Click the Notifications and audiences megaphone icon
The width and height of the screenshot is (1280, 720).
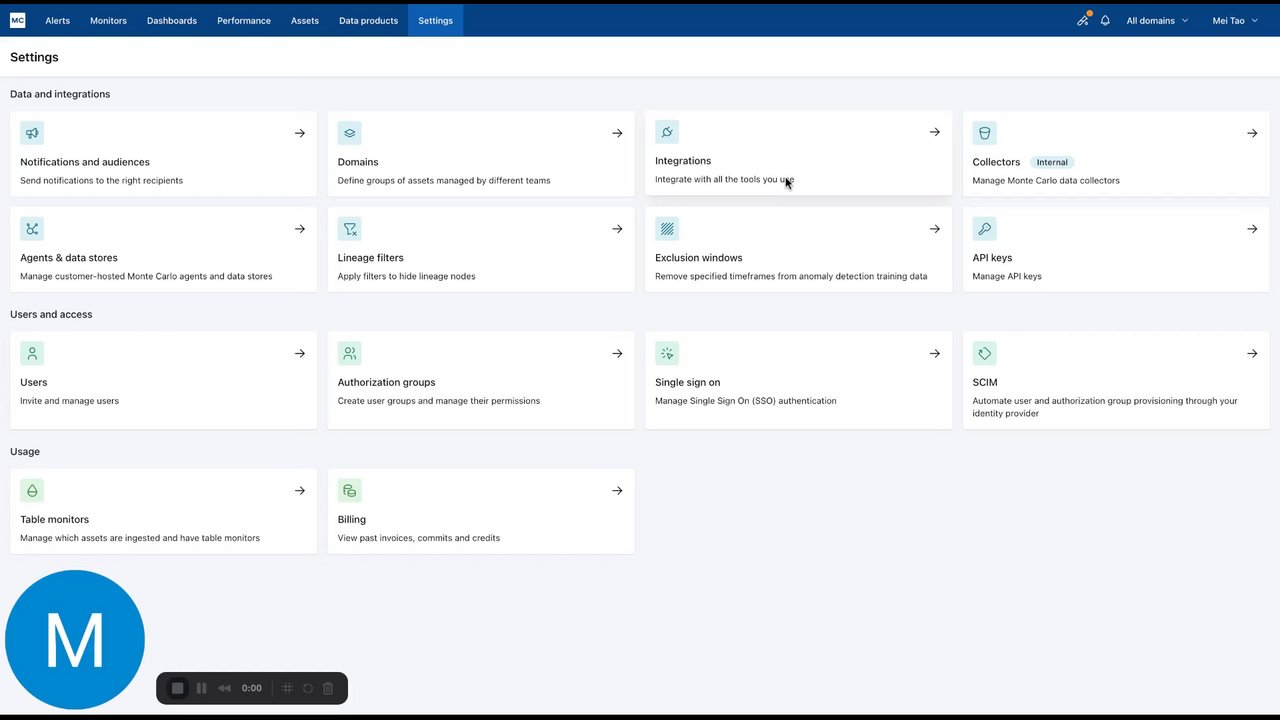[x=32, y=133]
